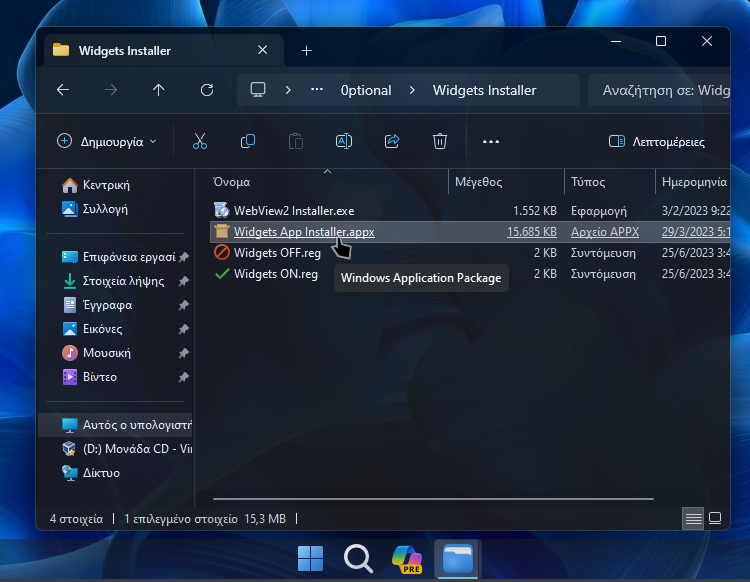Open Βίντεο videos folder
Viewport: 750px width, 582px height.
coord(99,377)
